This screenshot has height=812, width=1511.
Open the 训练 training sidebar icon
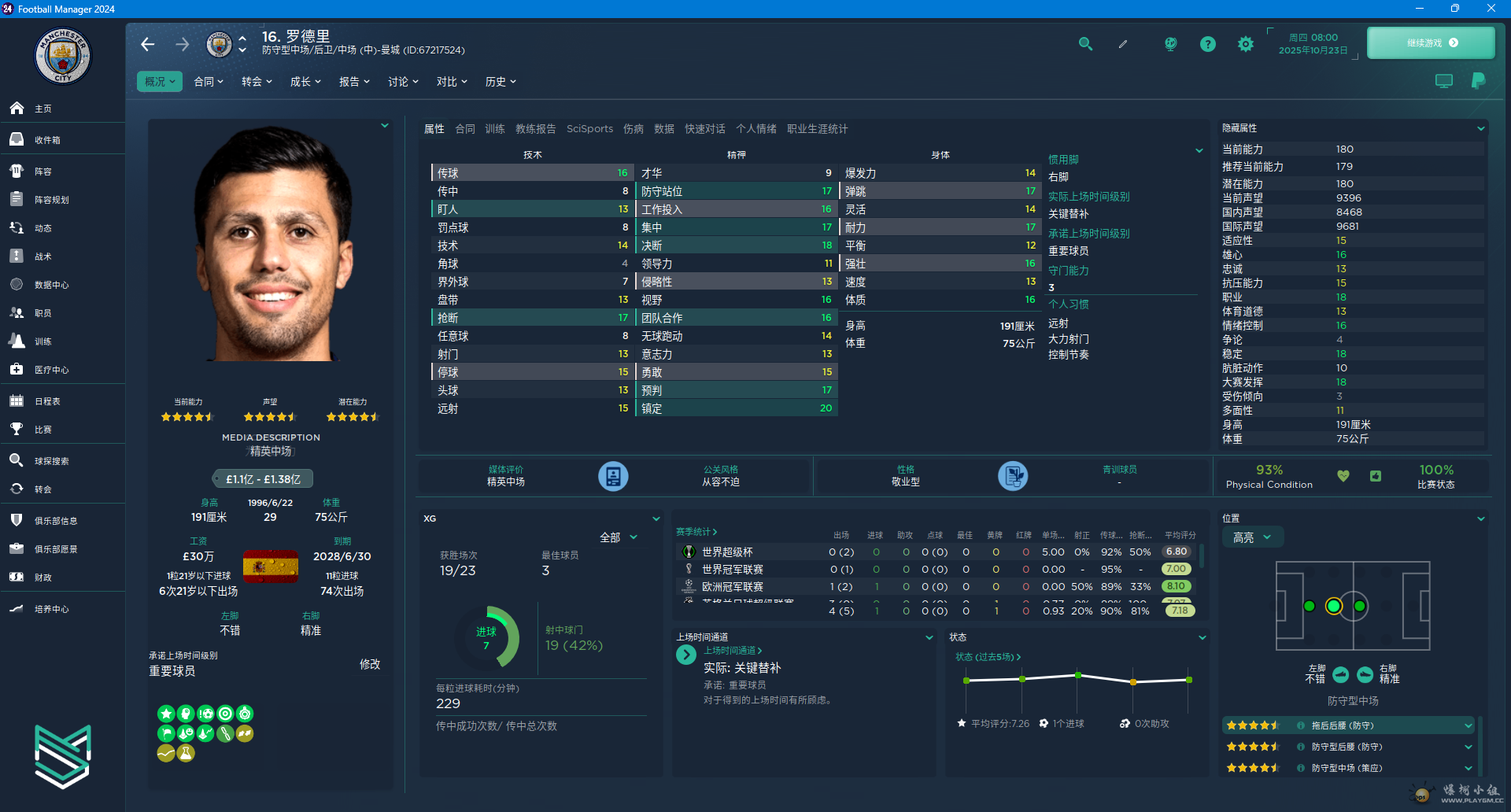(x=17, y=341)
